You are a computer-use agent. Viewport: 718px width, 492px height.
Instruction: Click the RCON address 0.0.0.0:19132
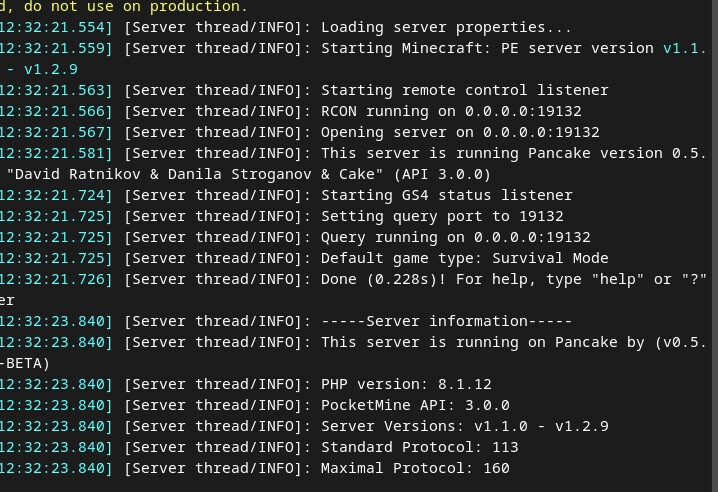(x=523, y=111)
